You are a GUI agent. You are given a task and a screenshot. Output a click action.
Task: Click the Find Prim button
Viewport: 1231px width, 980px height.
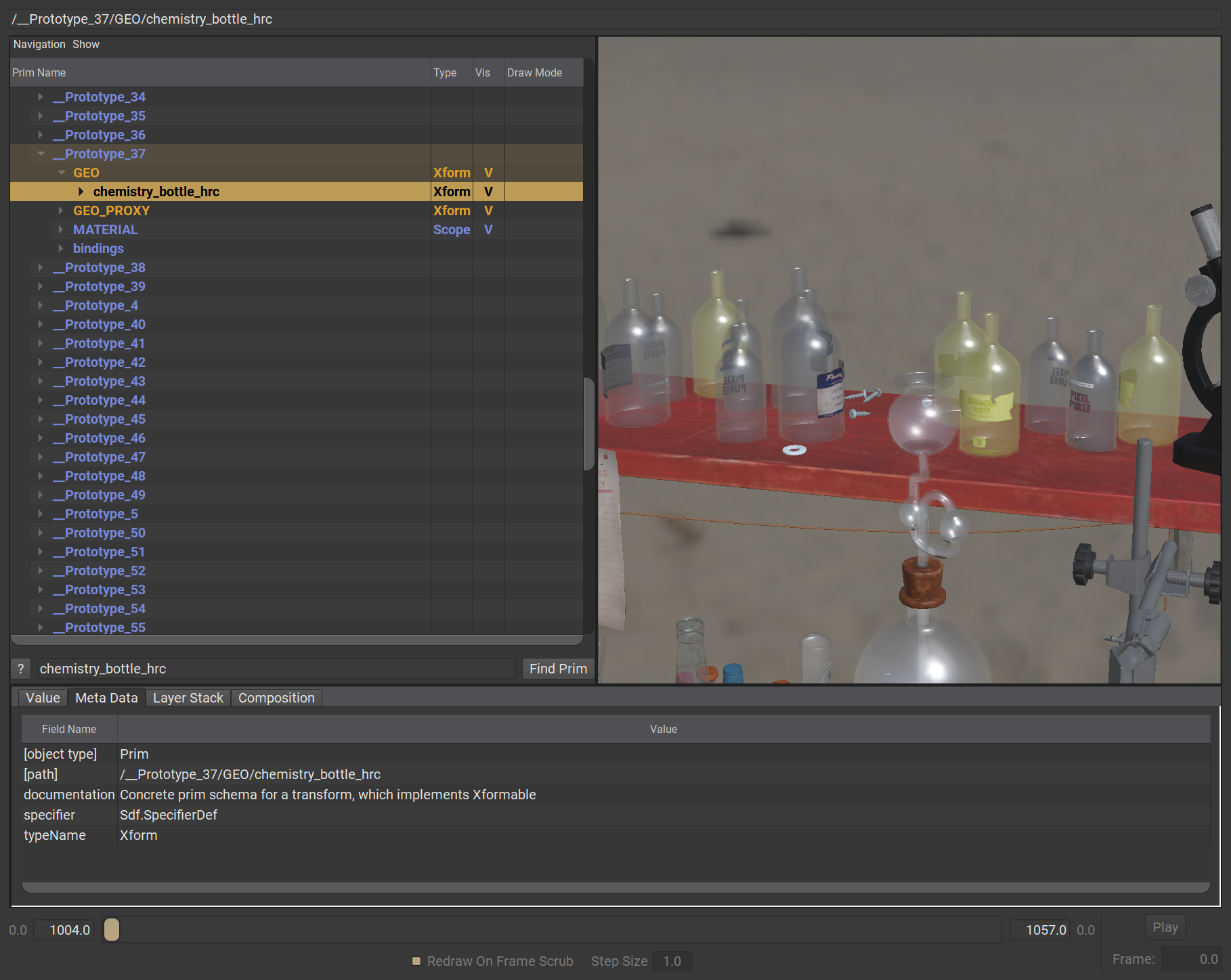click(x=558, y=669)
